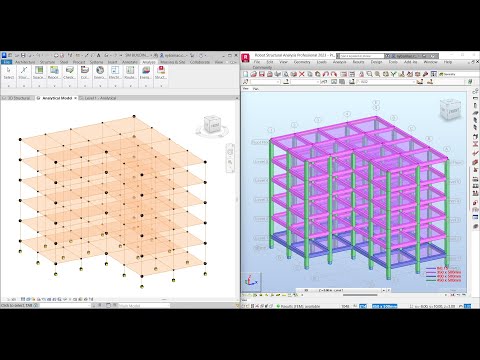The image size is (480, 360).
Task: Click the New file icon in Robot toolbar
Action: coord(245,74)
